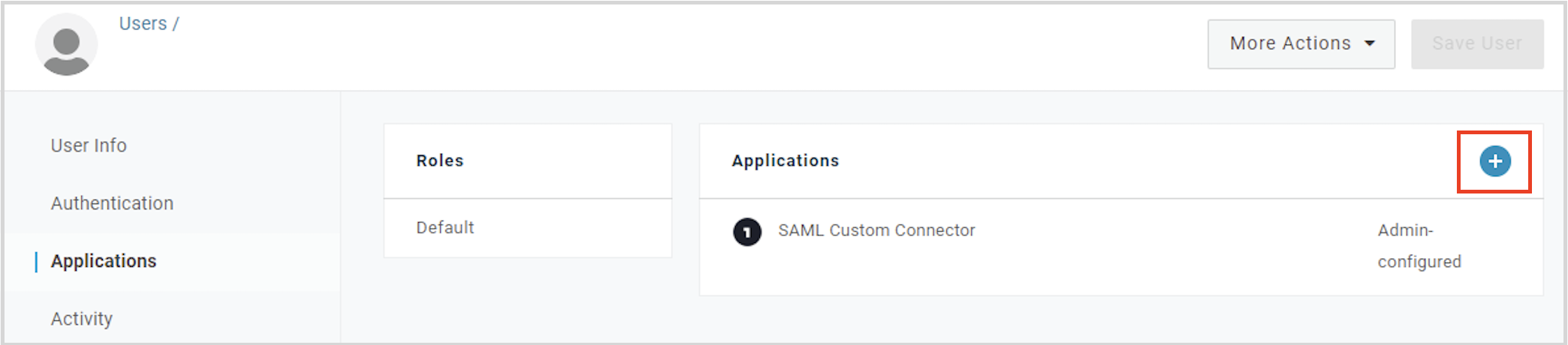Viewport: 1568px width, 345px height.
Task: Switch to the Authentication tab
Action: (112, 203)
